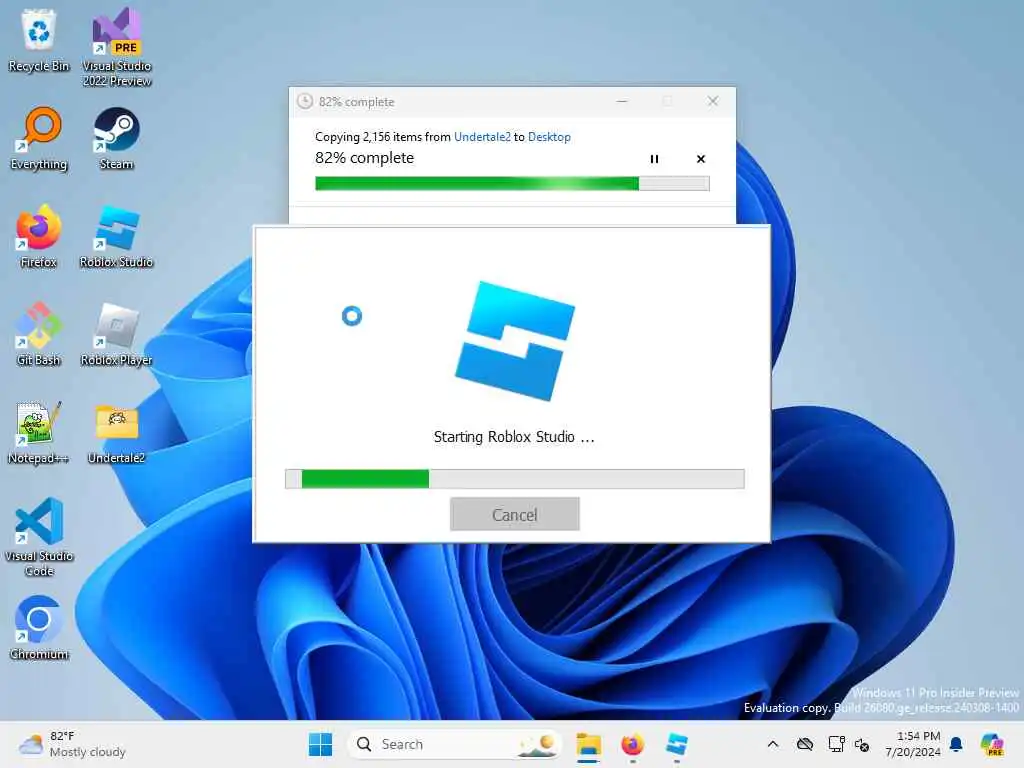The height and width of the screenshot is (768, 1024).
Task: Select the Roblox Studio desktop shortcut
Action: [117, 236]
